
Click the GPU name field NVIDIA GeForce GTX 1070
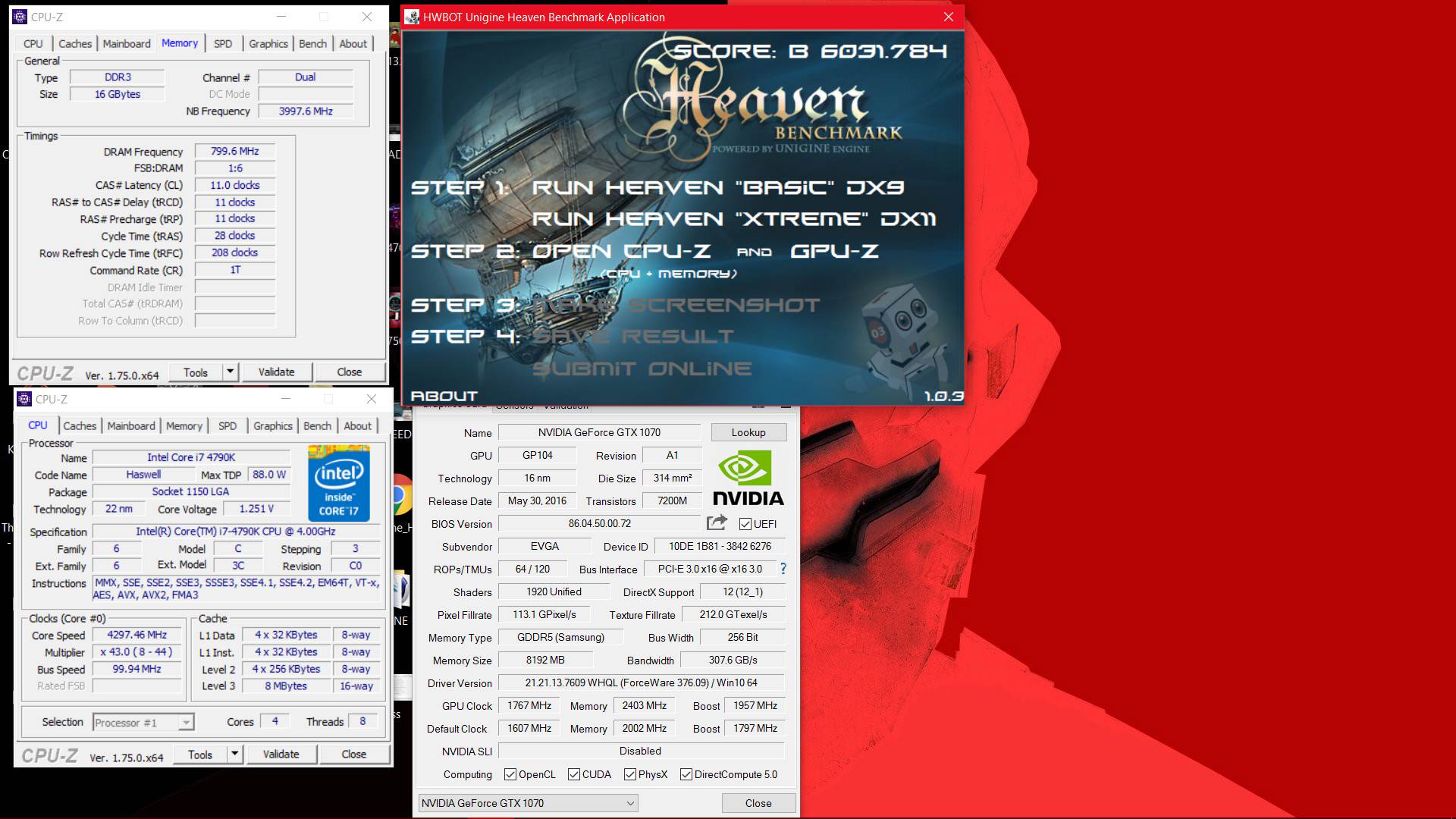click(599, 432)
